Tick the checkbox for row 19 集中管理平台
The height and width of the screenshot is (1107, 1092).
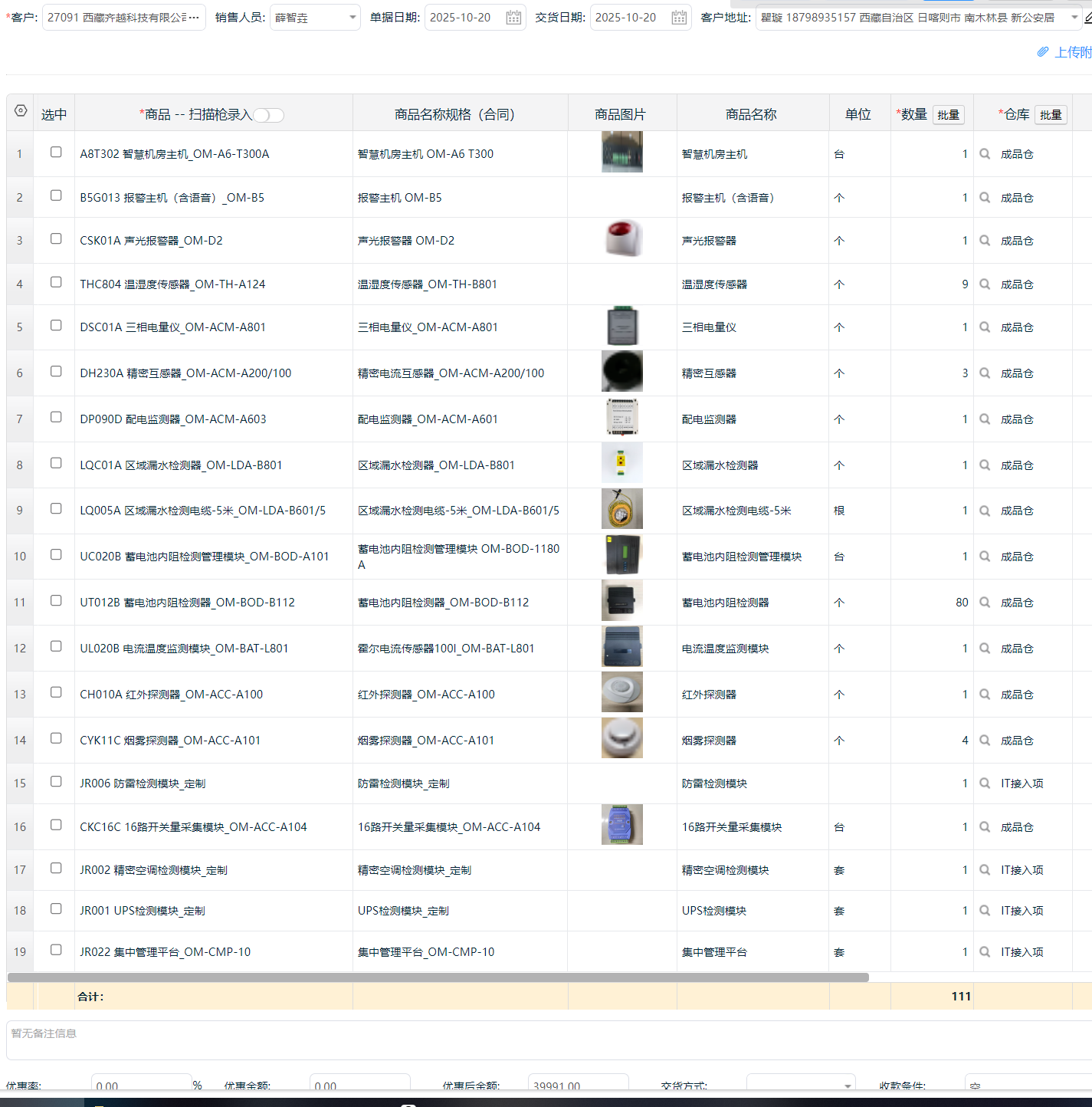tap(56, 951)
